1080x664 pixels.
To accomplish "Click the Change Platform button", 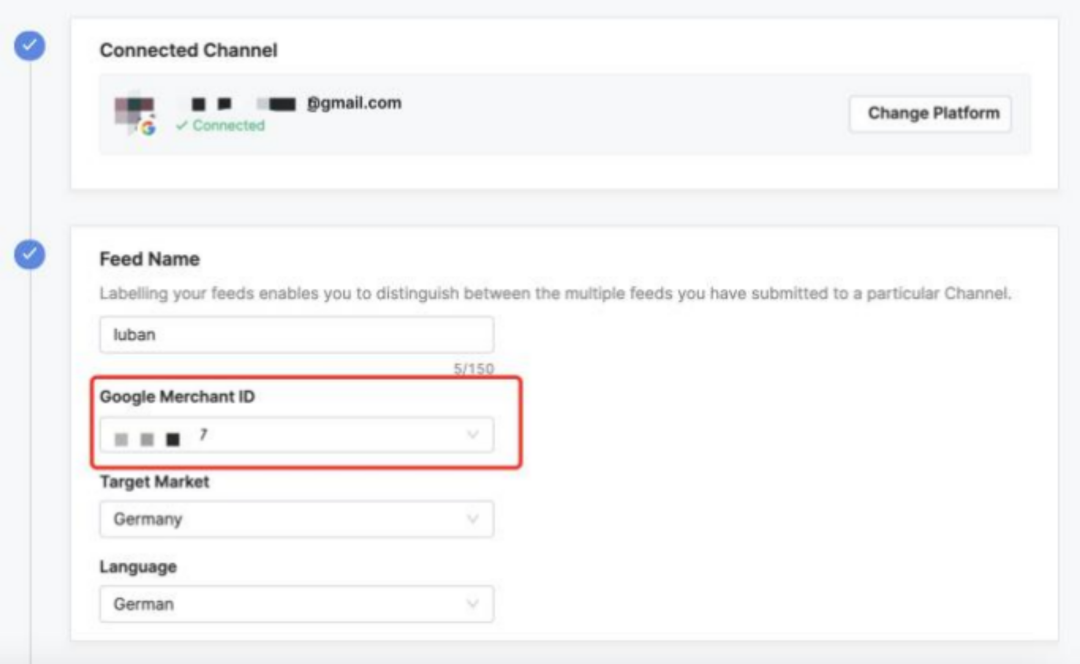I will click(930, 114).
